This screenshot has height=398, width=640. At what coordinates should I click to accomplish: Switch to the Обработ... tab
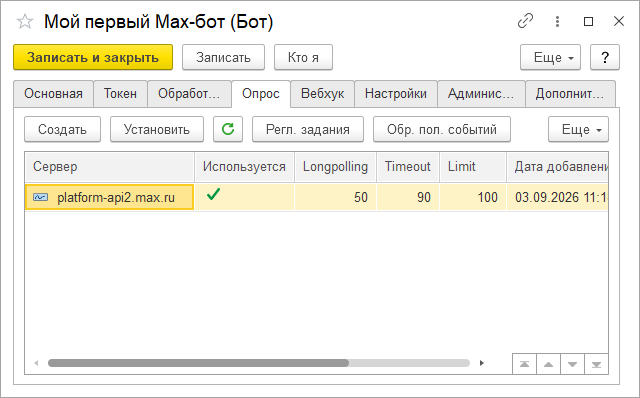pyautogui.click(x=189, y=94)
